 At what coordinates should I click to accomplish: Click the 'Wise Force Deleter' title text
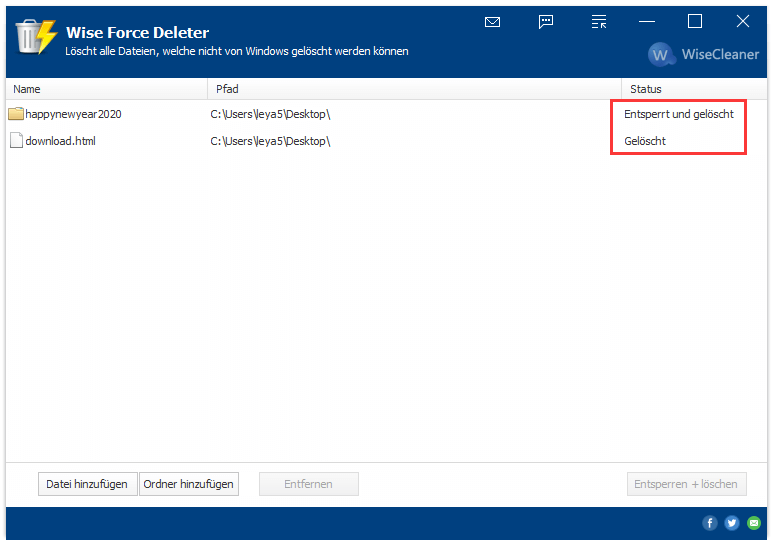[x=138, y=33]
